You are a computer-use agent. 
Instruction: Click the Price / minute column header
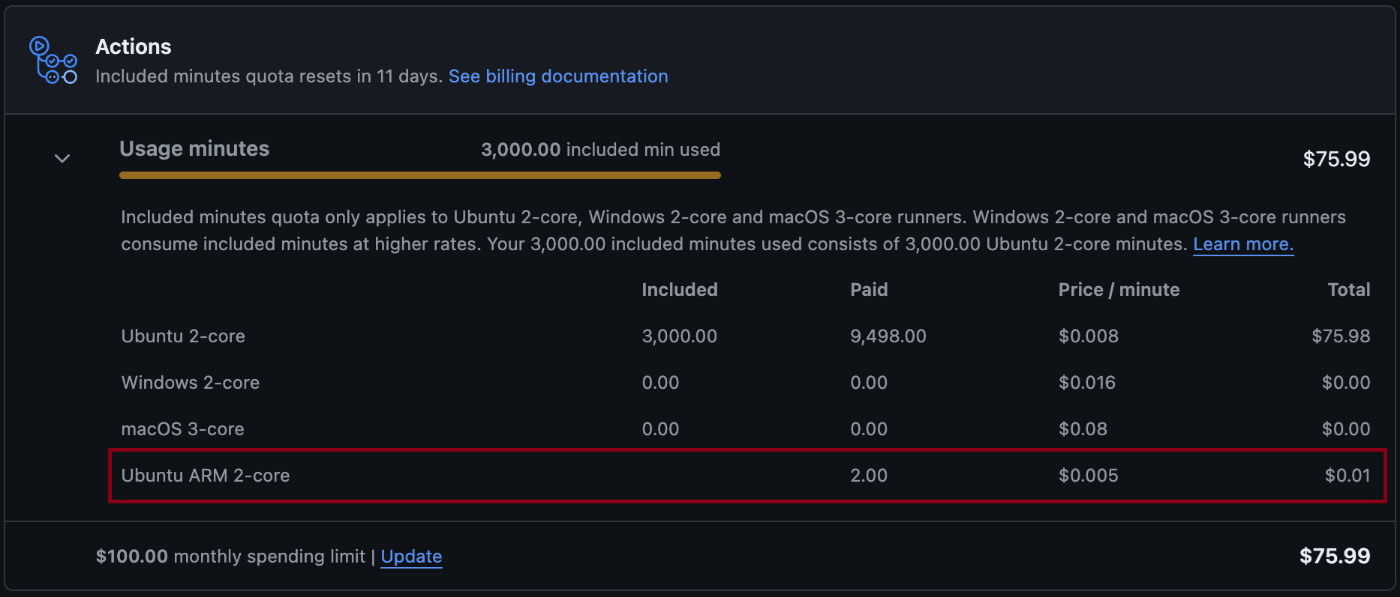point(1119,290)
